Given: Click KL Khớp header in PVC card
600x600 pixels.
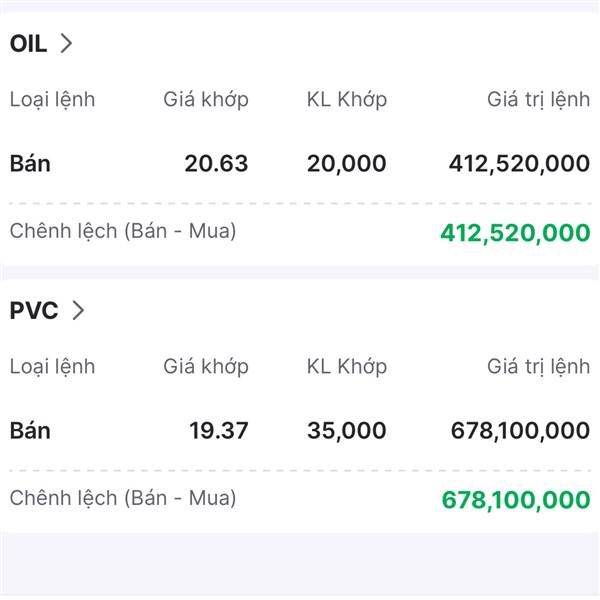Looking at the screenshot, I should [x=346, y=366].
